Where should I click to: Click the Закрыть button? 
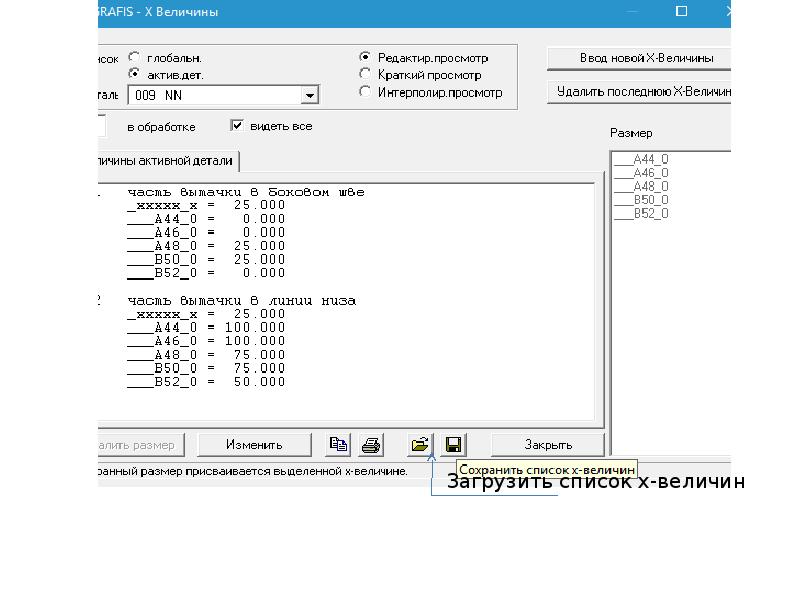point(548,445)
